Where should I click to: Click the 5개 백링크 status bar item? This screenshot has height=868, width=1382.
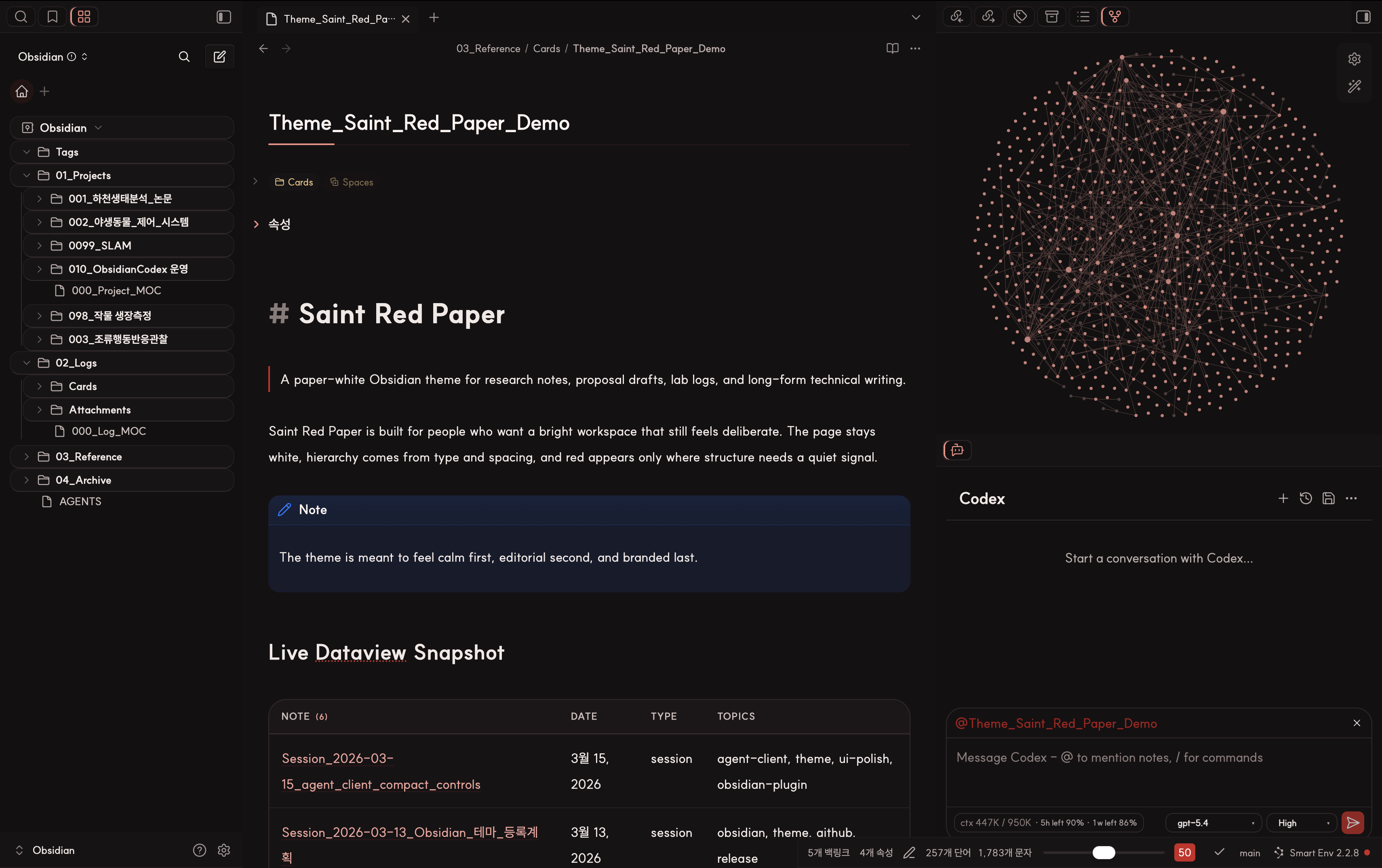(828, 853)
